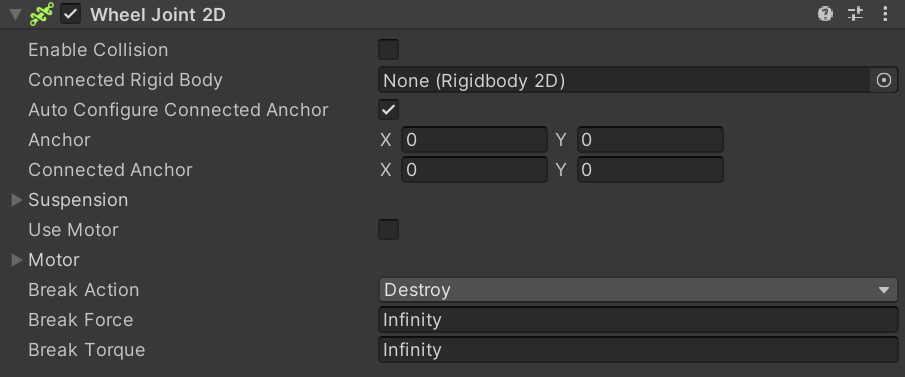Click the Connected Rigid Body object field
Screen dimensions: 905x377
(x=624, y=80)
